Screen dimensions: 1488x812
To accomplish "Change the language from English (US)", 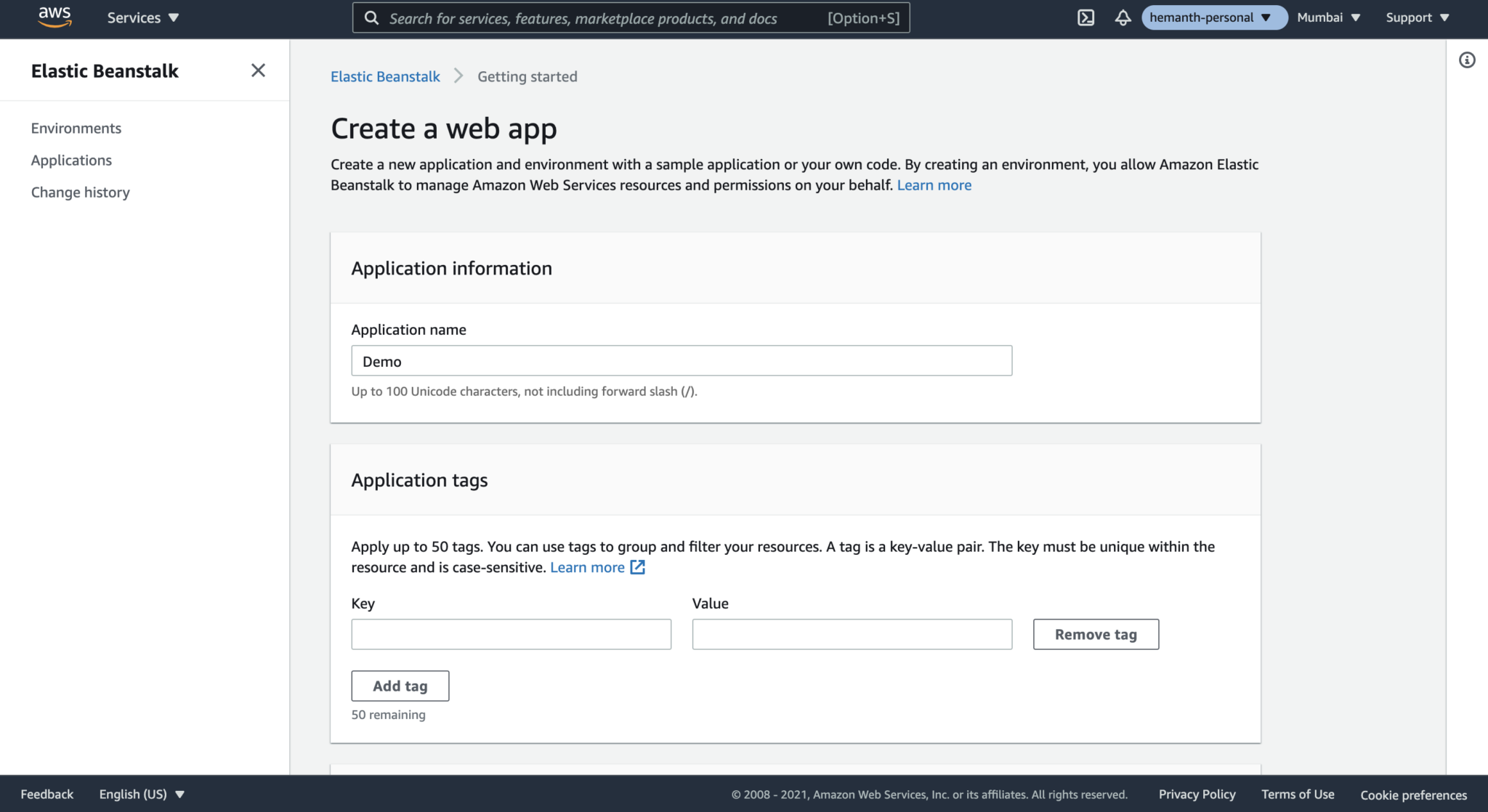I will click(x=142, y=794).
